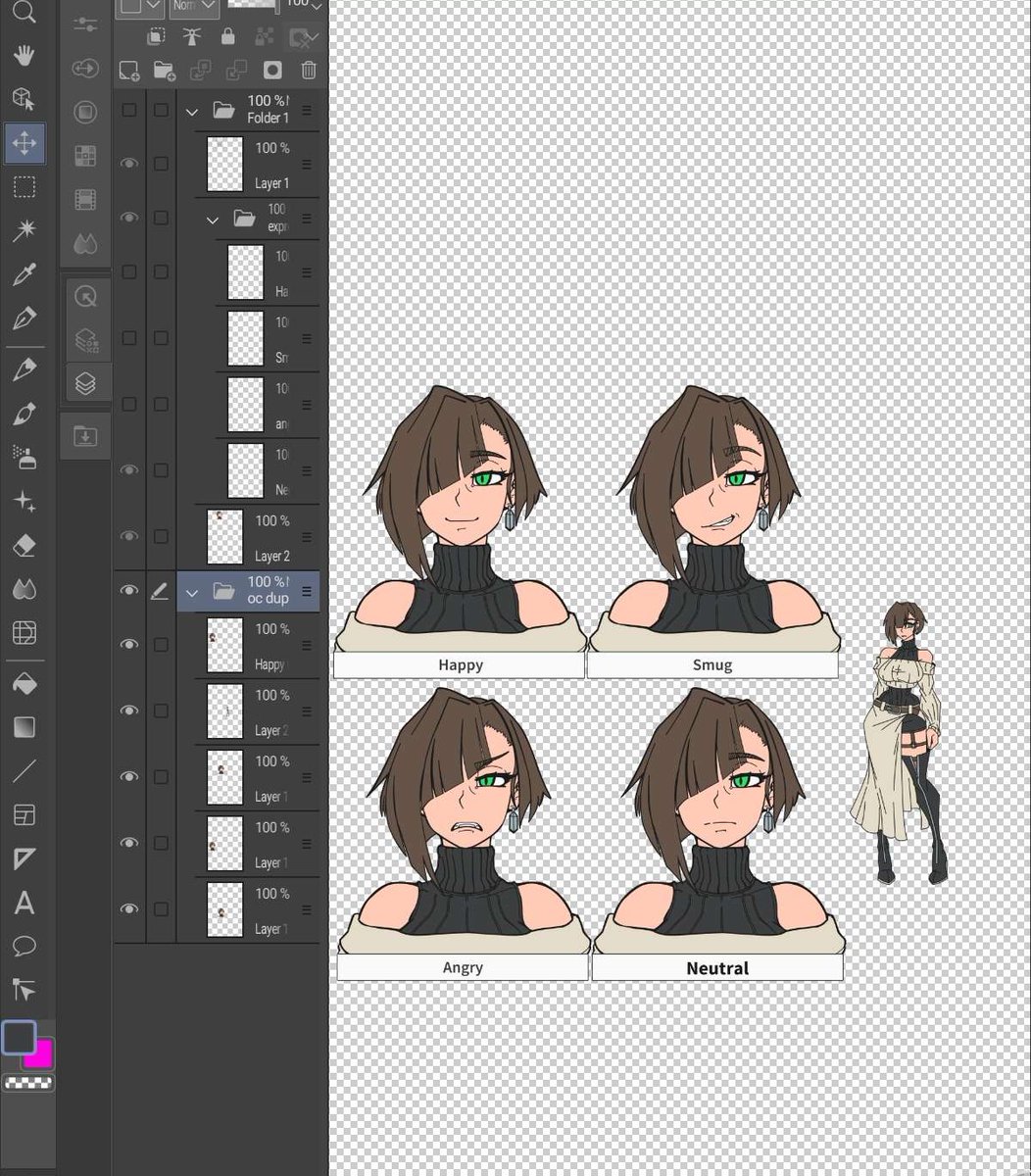Viewport: 1031px width, 1176px height.
Task: Collapse the oc dup folder
Action: (x=192, y=592)
